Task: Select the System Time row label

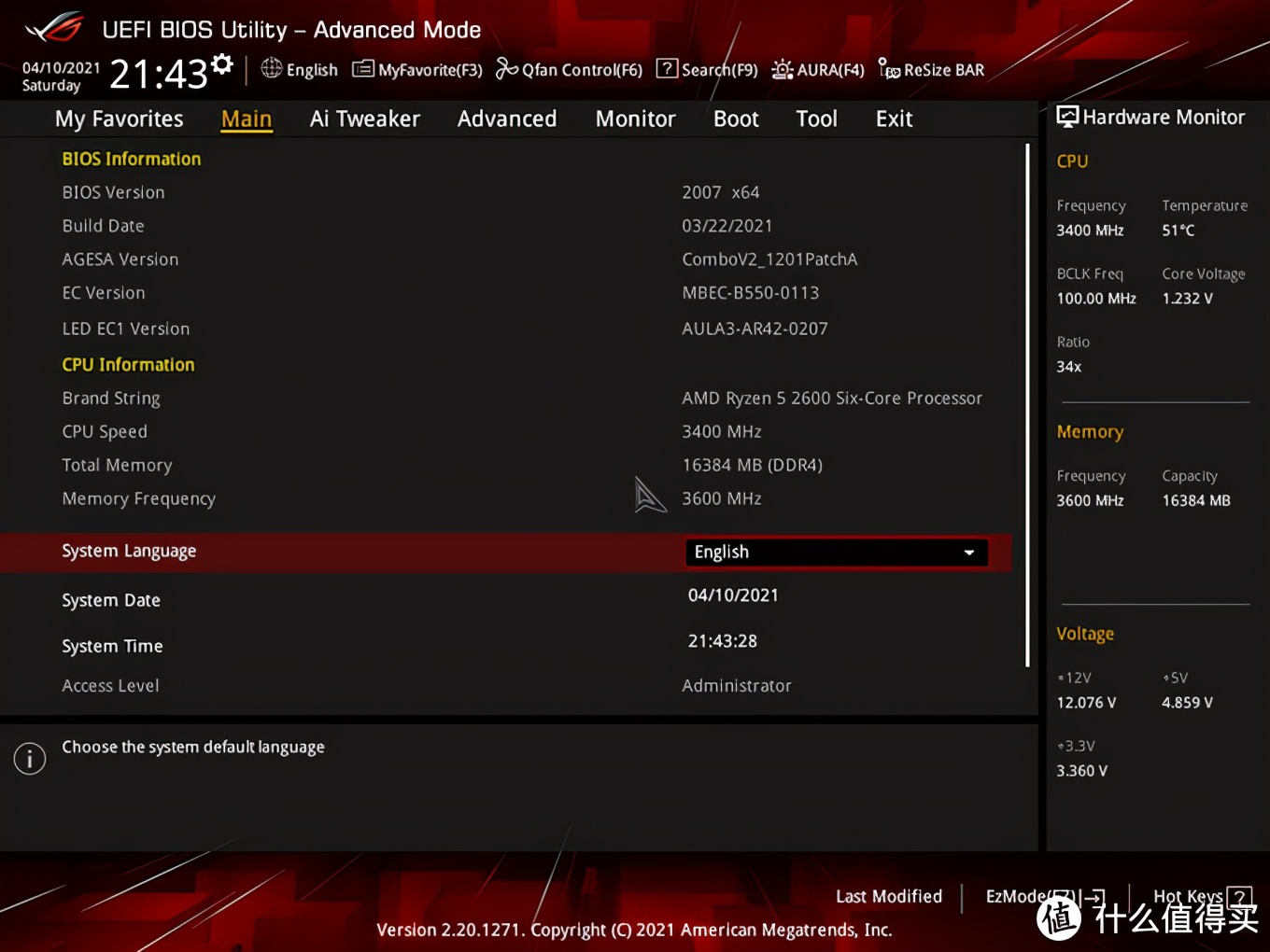Action: click(x=112, y=646)
